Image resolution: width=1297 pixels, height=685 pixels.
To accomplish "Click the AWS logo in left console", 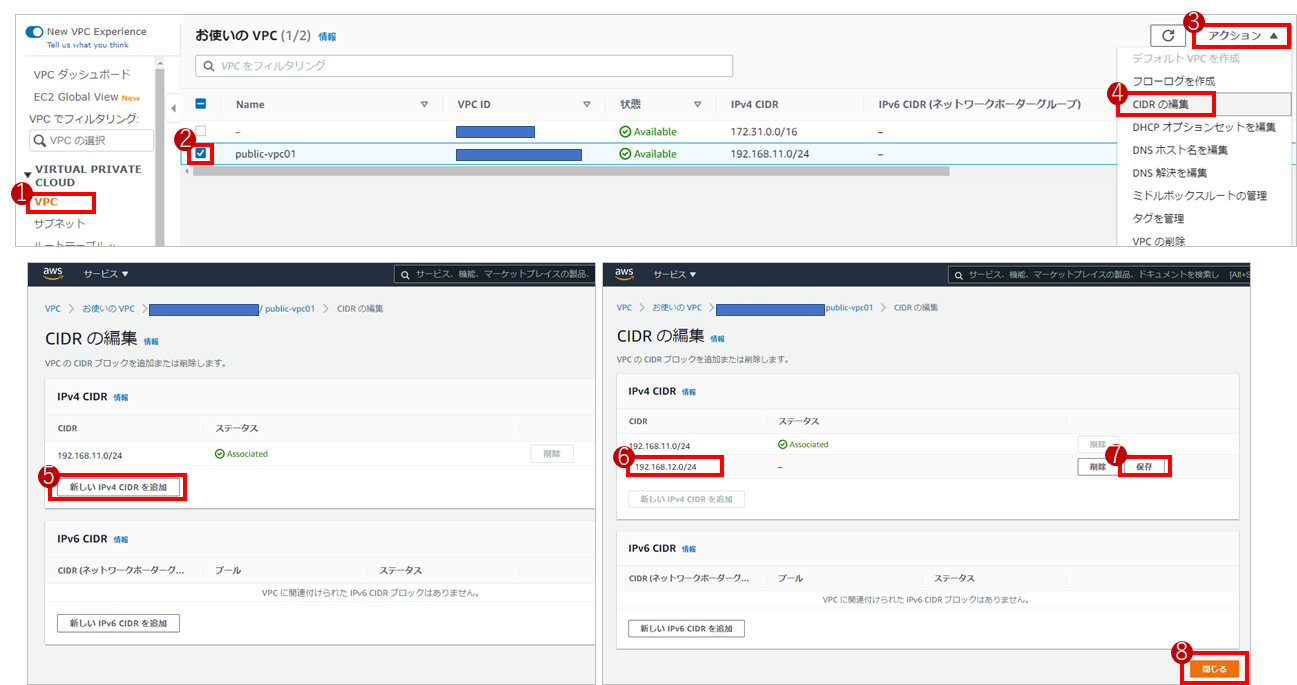I will (x=53, y=273).
